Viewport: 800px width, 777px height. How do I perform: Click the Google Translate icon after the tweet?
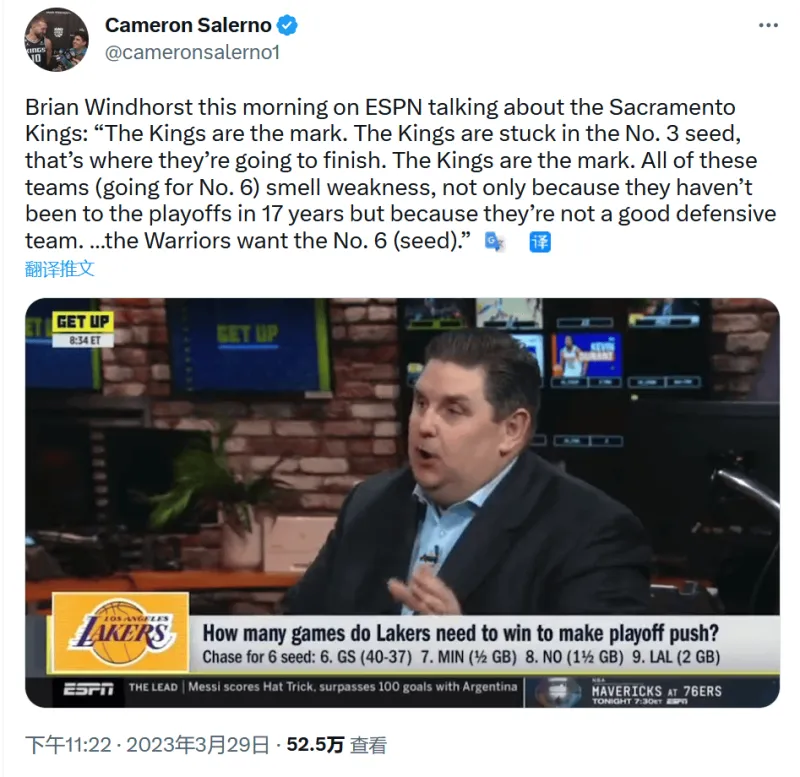494,242
